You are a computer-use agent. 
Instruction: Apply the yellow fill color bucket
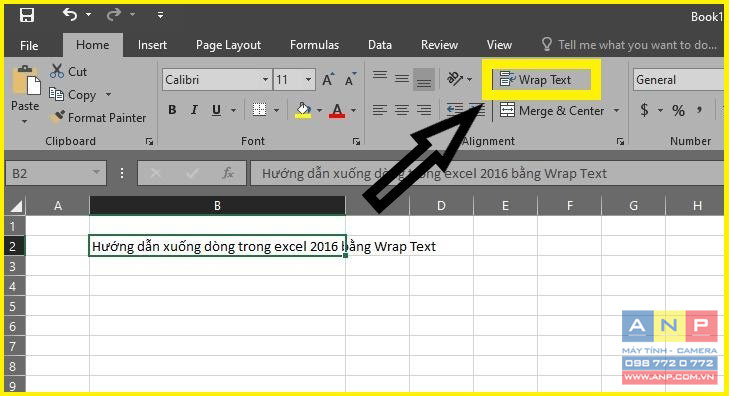pos(303,110)
